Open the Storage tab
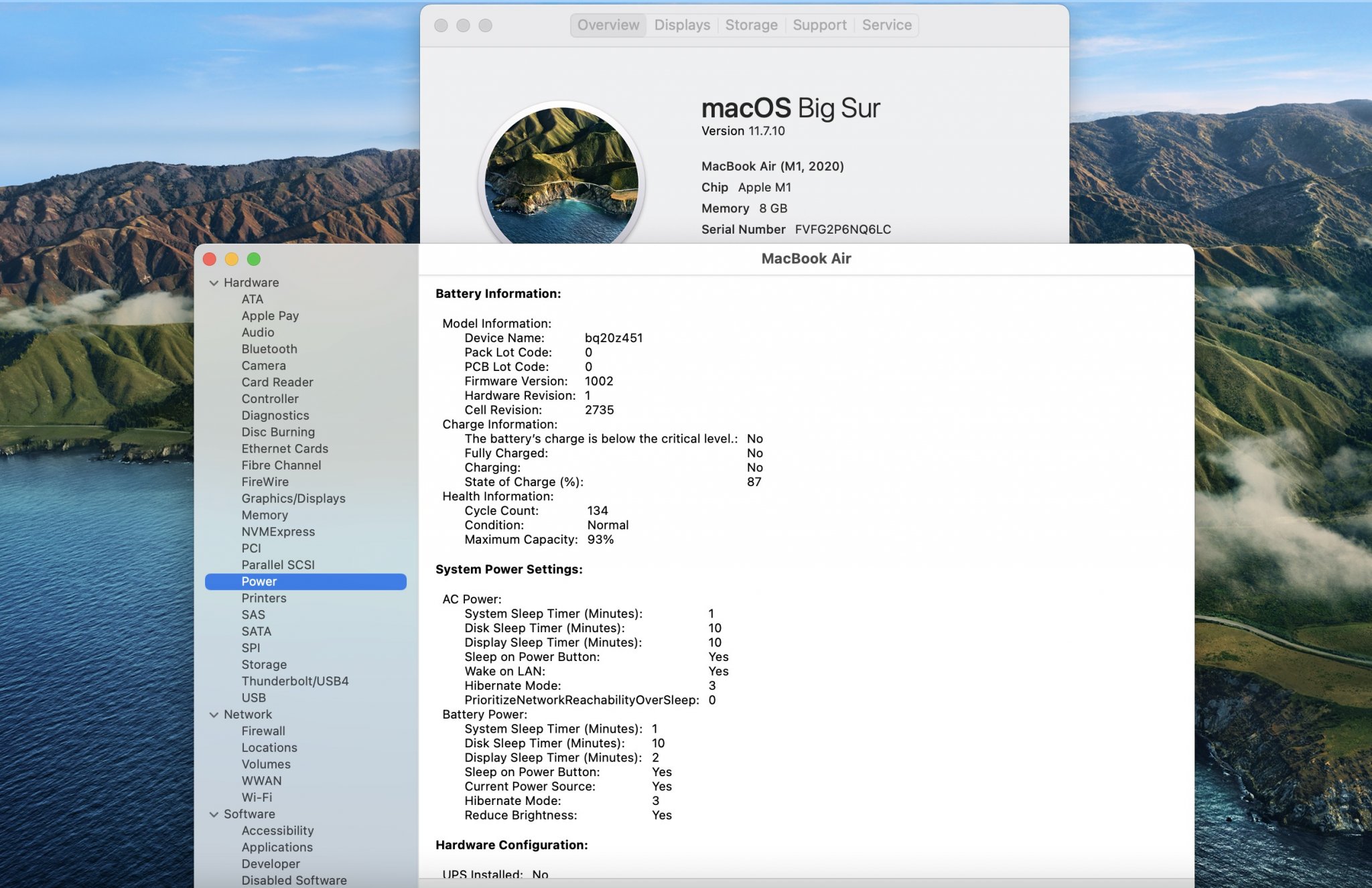This screenshot has height=888, width=1372. tap(751, 25)
